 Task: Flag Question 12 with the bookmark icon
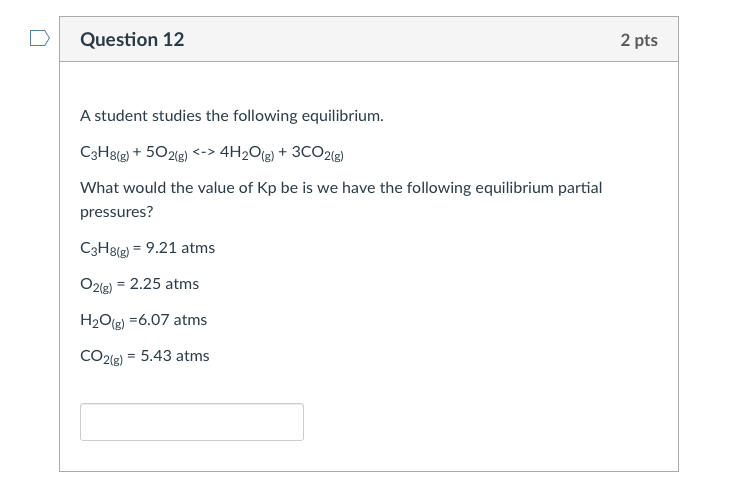coord(39,39)
